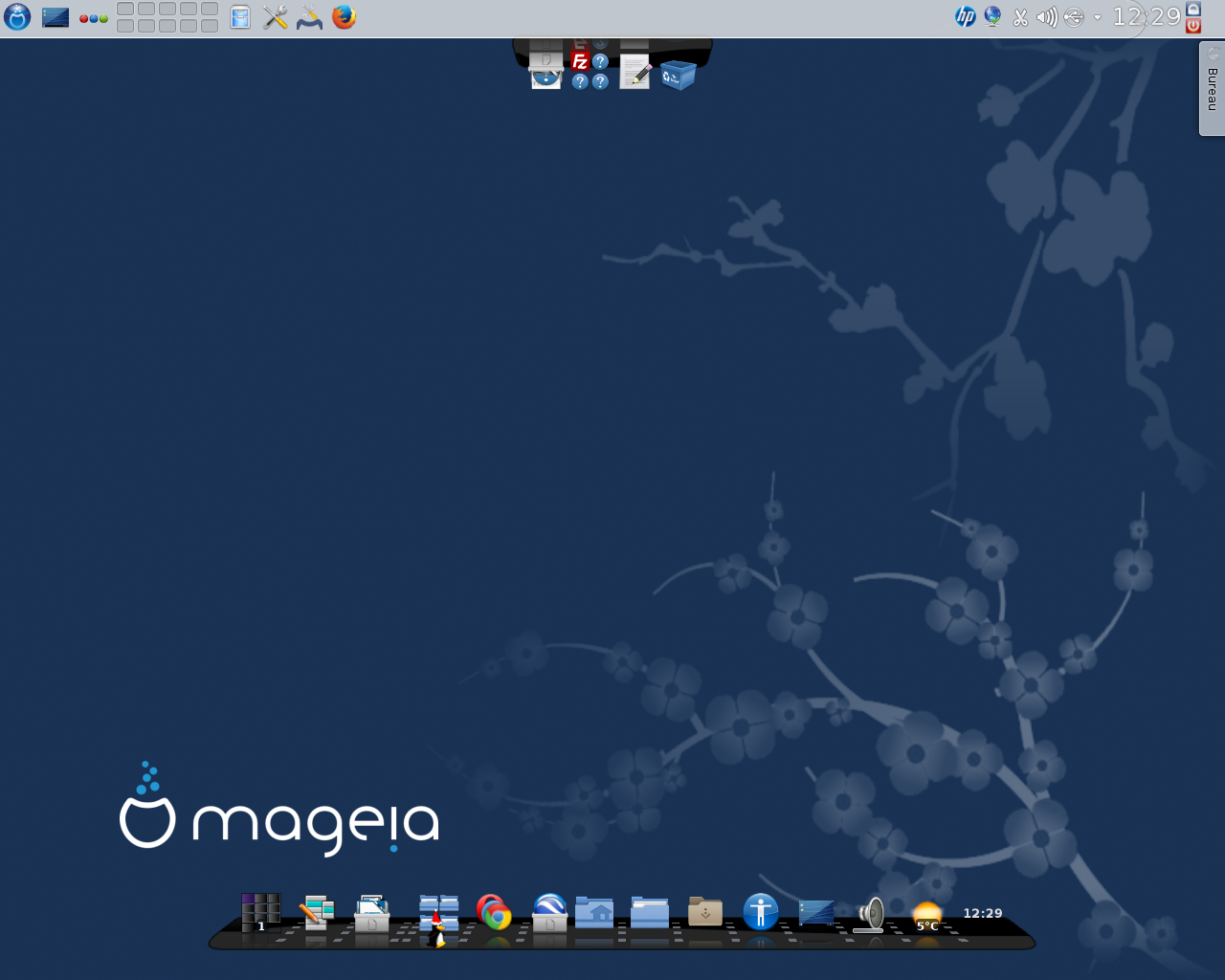Open the Klipper scissors clipboard icon

tap(1020, 17)
